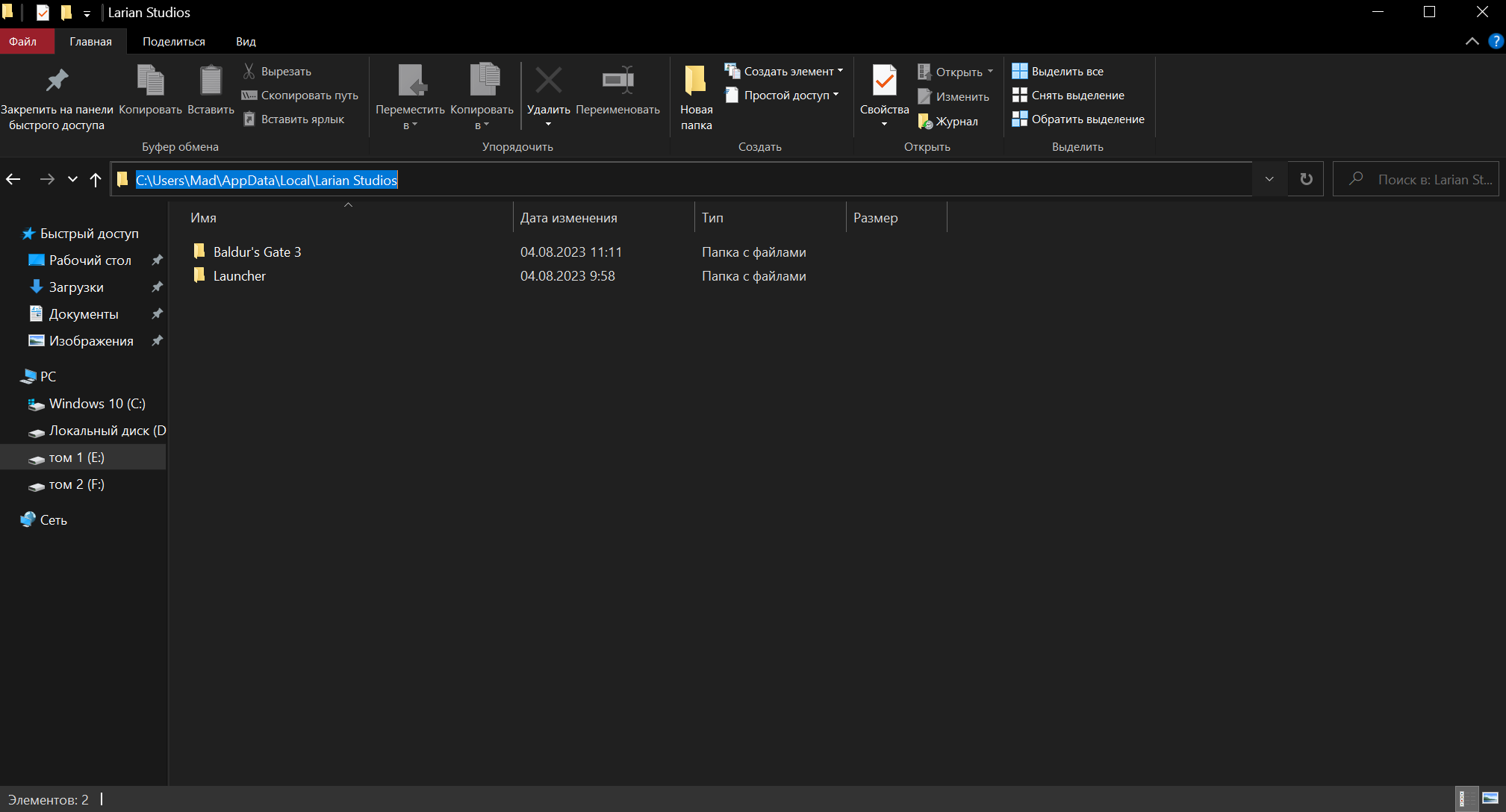Image resolution: width=1506 pixels, height=812 pixels.
Task: Create a Новая папка (New folder)
Action: 696,97
